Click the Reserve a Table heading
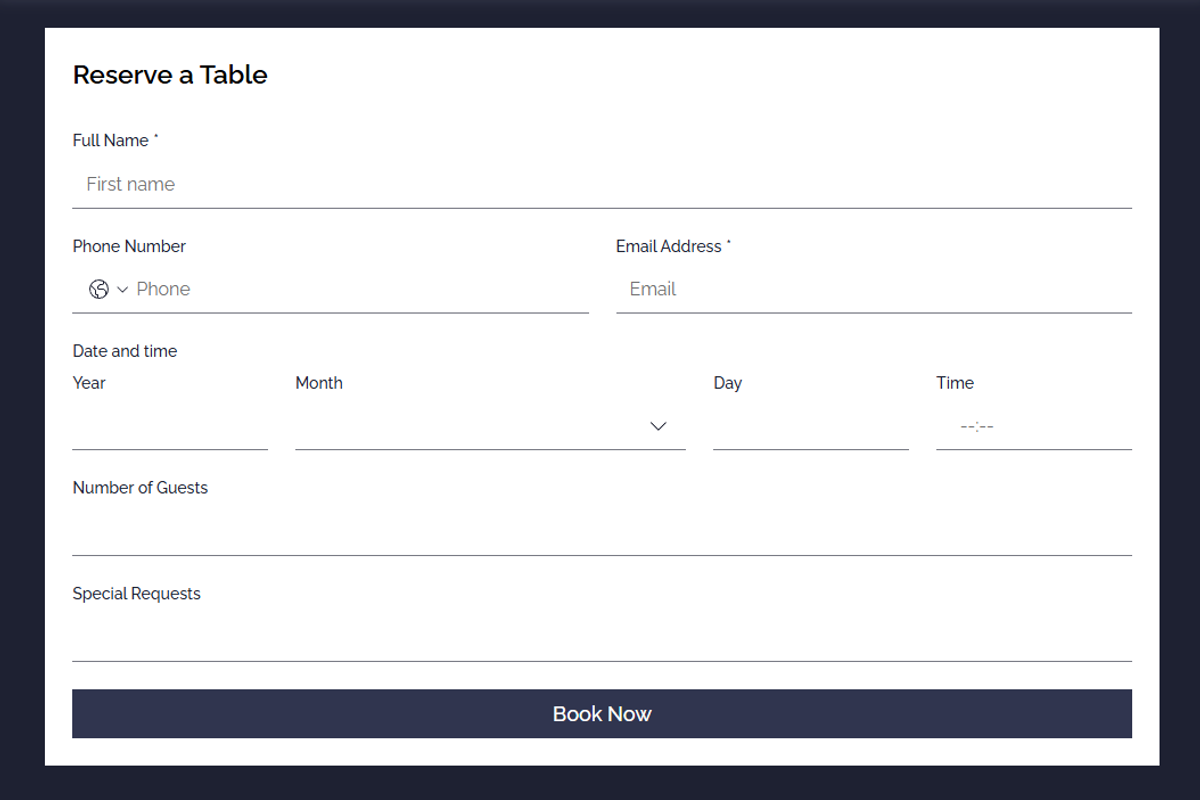The image size is (1200, 800). click(x=170, y=75)
